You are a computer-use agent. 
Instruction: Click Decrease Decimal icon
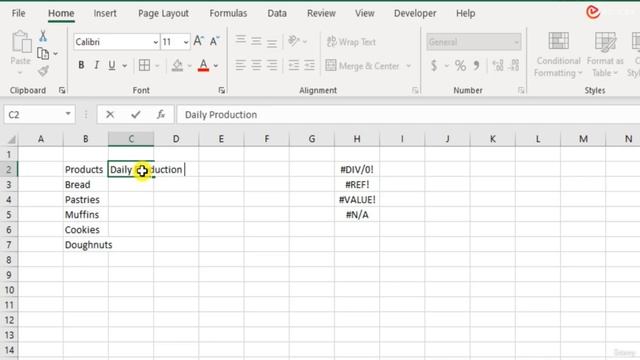(x=514, y=65)
